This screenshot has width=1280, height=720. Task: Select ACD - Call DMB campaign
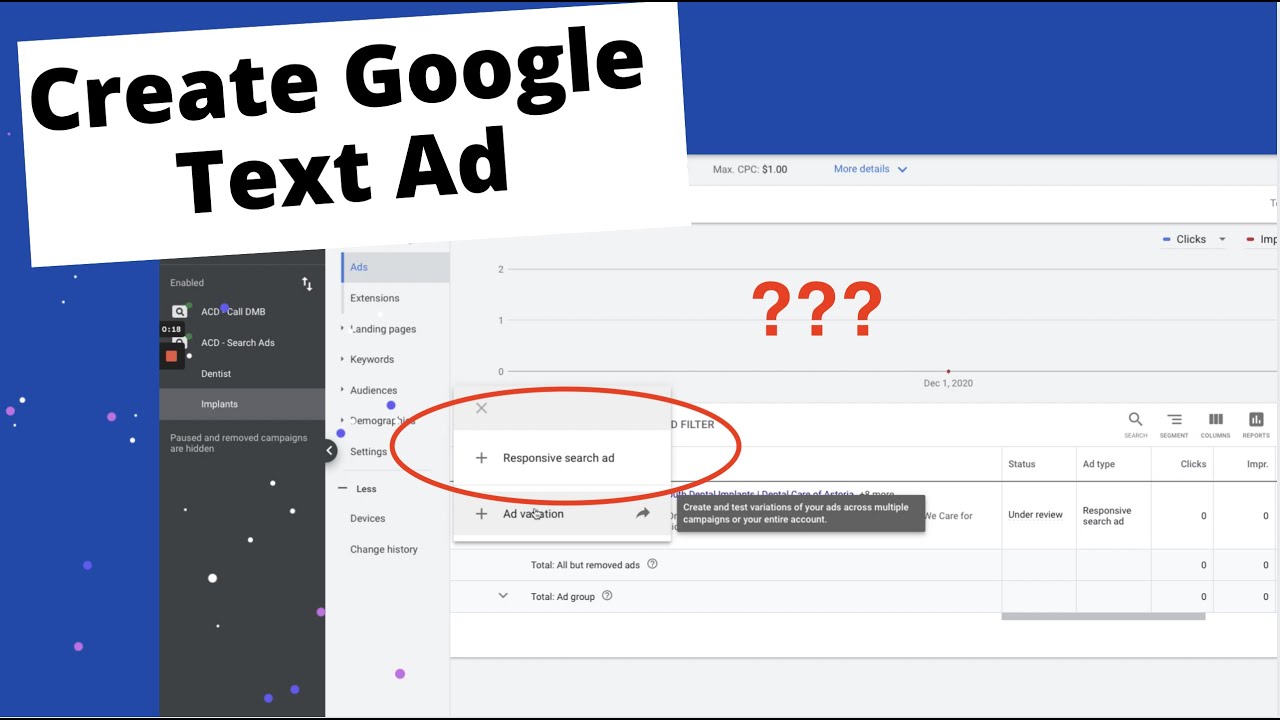tap(233, 312)
